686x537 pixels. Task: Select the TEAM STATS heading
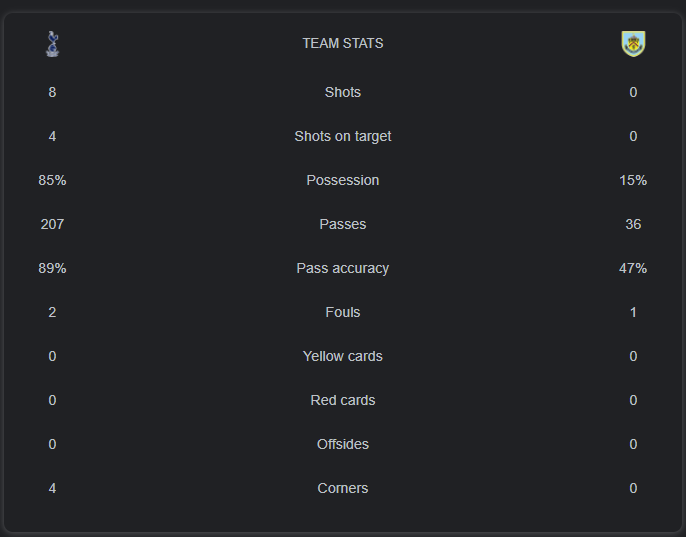tap(343, 43)
